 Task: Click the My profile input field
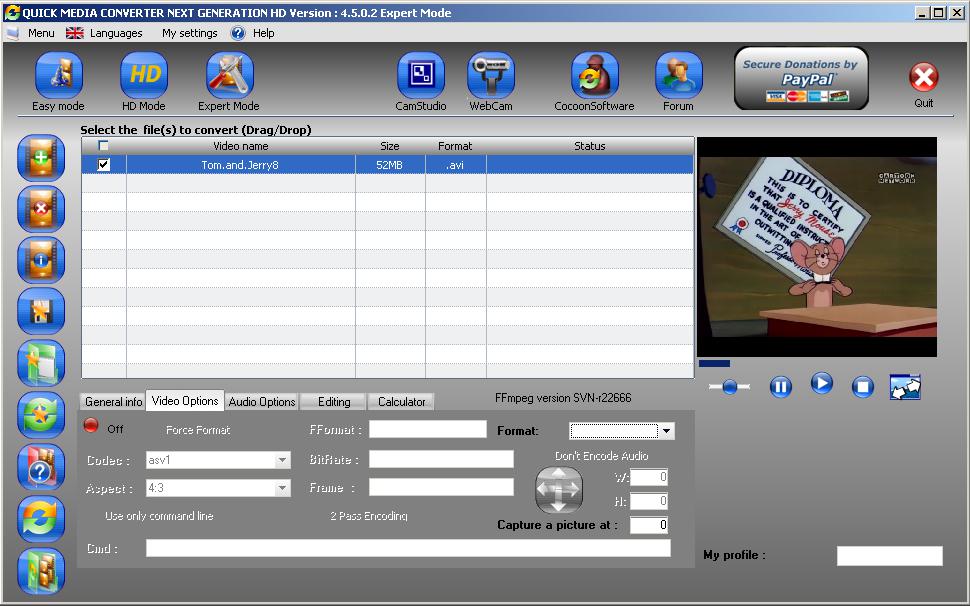coord(890,555)
